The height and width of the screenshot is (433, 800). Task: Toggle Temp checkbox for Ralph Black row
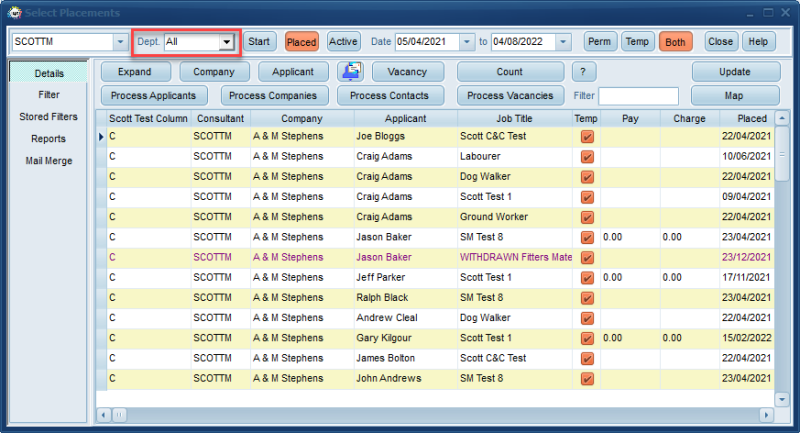coord(587,298)
